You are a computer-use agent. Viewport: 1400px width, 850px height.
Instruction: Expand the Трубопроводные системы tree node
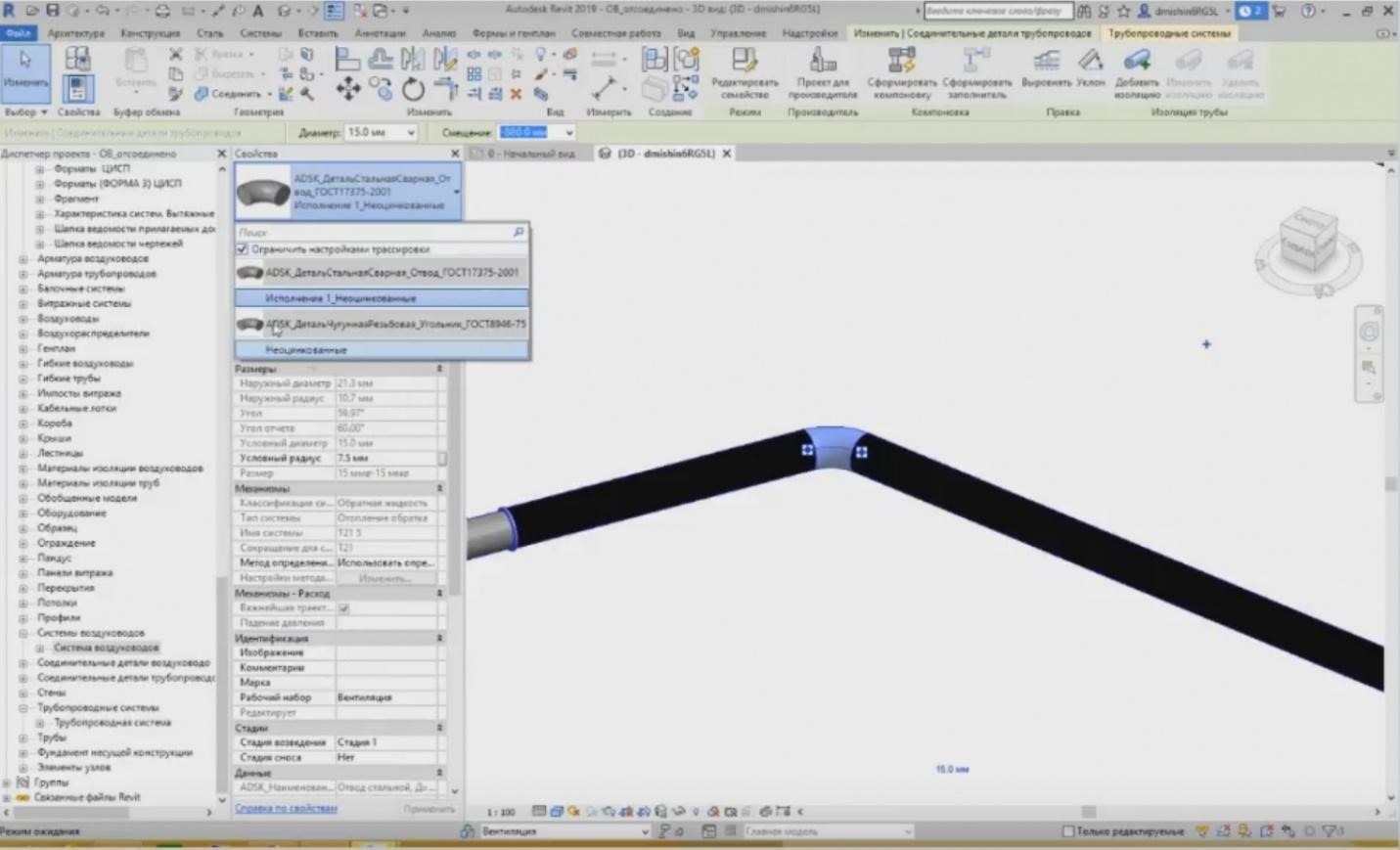23,707
